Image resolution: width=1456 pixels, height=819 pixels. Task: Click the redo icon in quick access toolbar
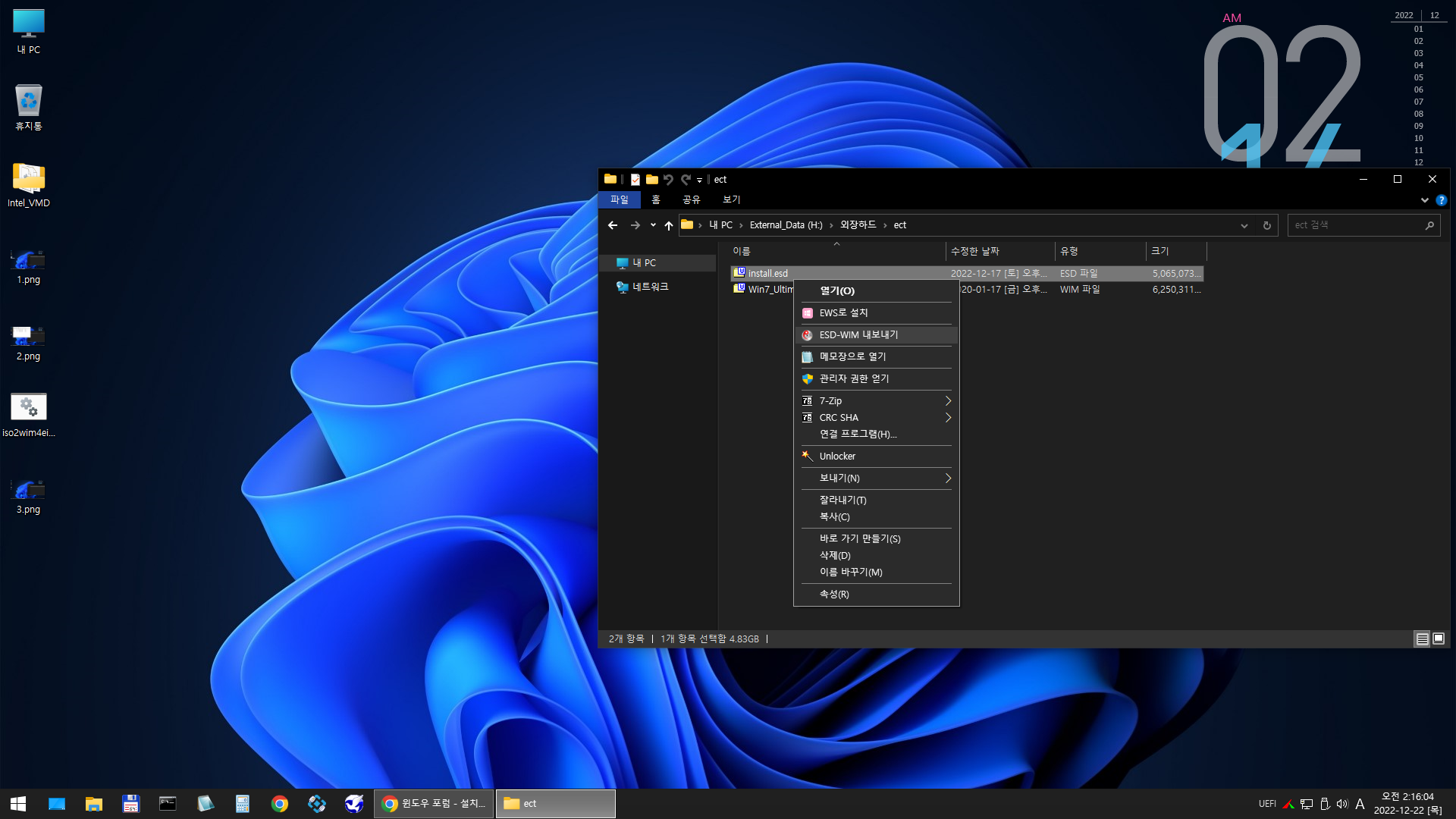(x=686, y=180)
